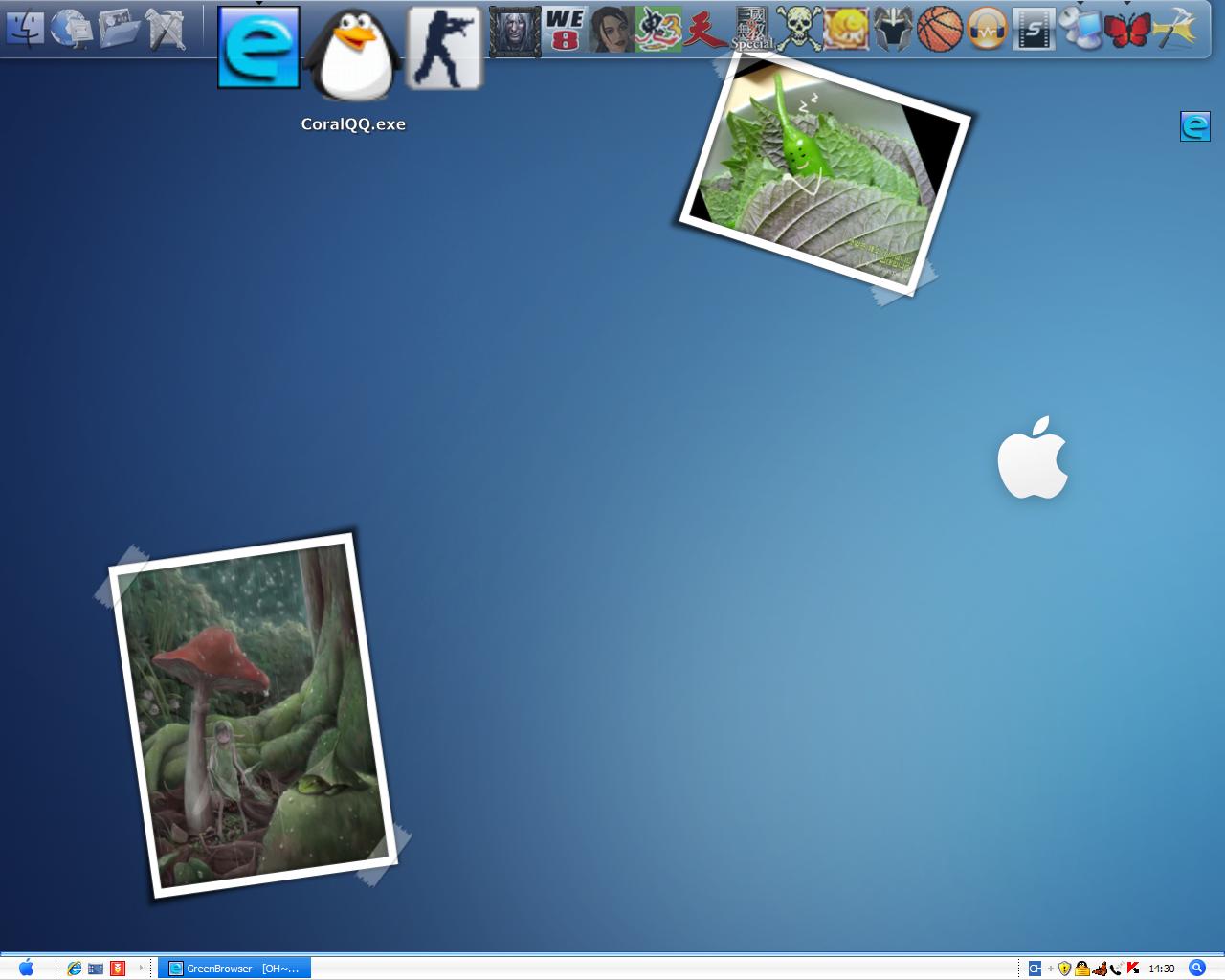This screenshot has height=980, width=1225.
Task: Click the sleeping green pepper photo
Action: click(825, 172)
